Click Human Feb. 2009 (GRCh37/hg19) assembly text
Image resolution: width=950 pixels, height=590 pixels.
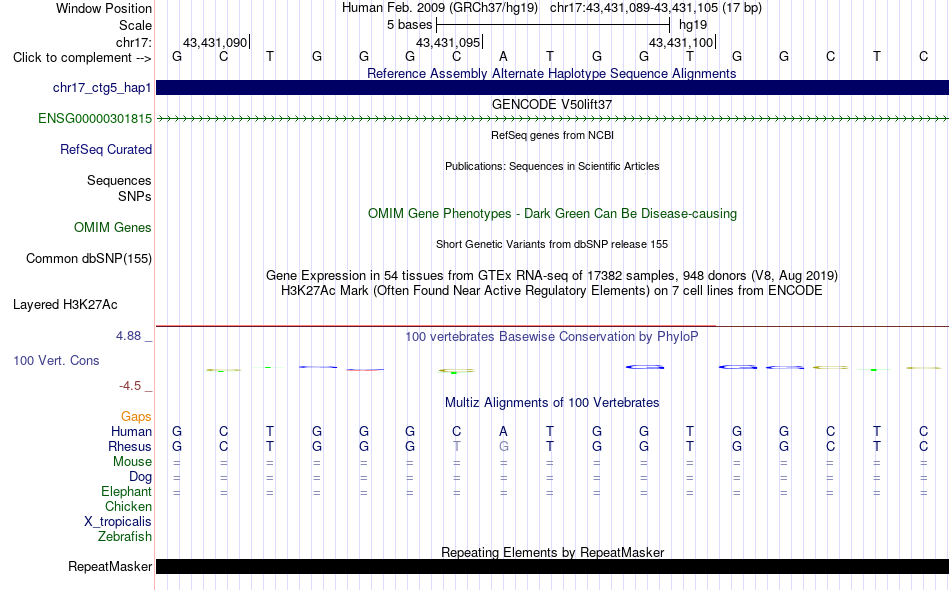point(440,8)
